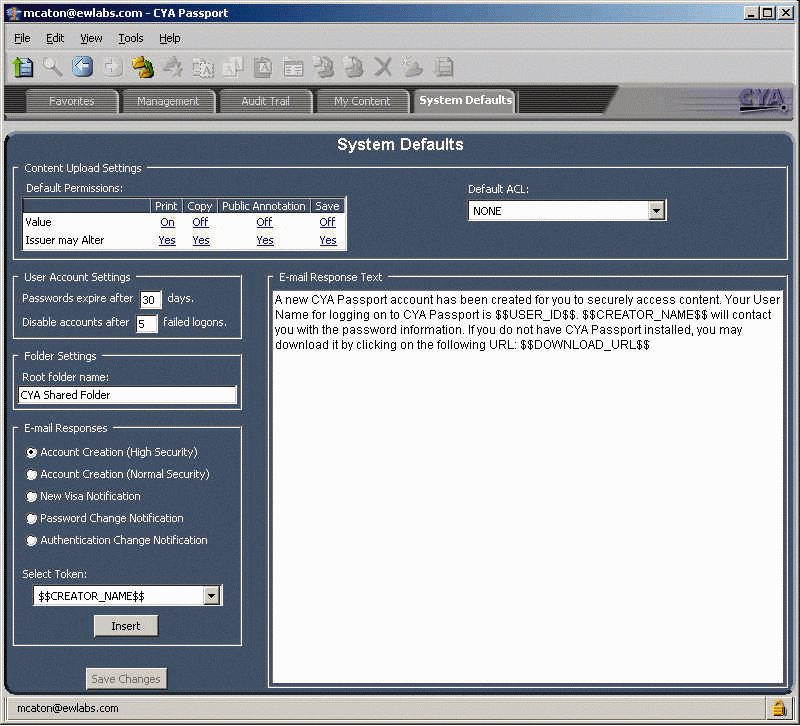The width and height of the screenshot is (800, 726).
Task: Toggle the Save Value 'Off' link
Action: click(328, 222)
